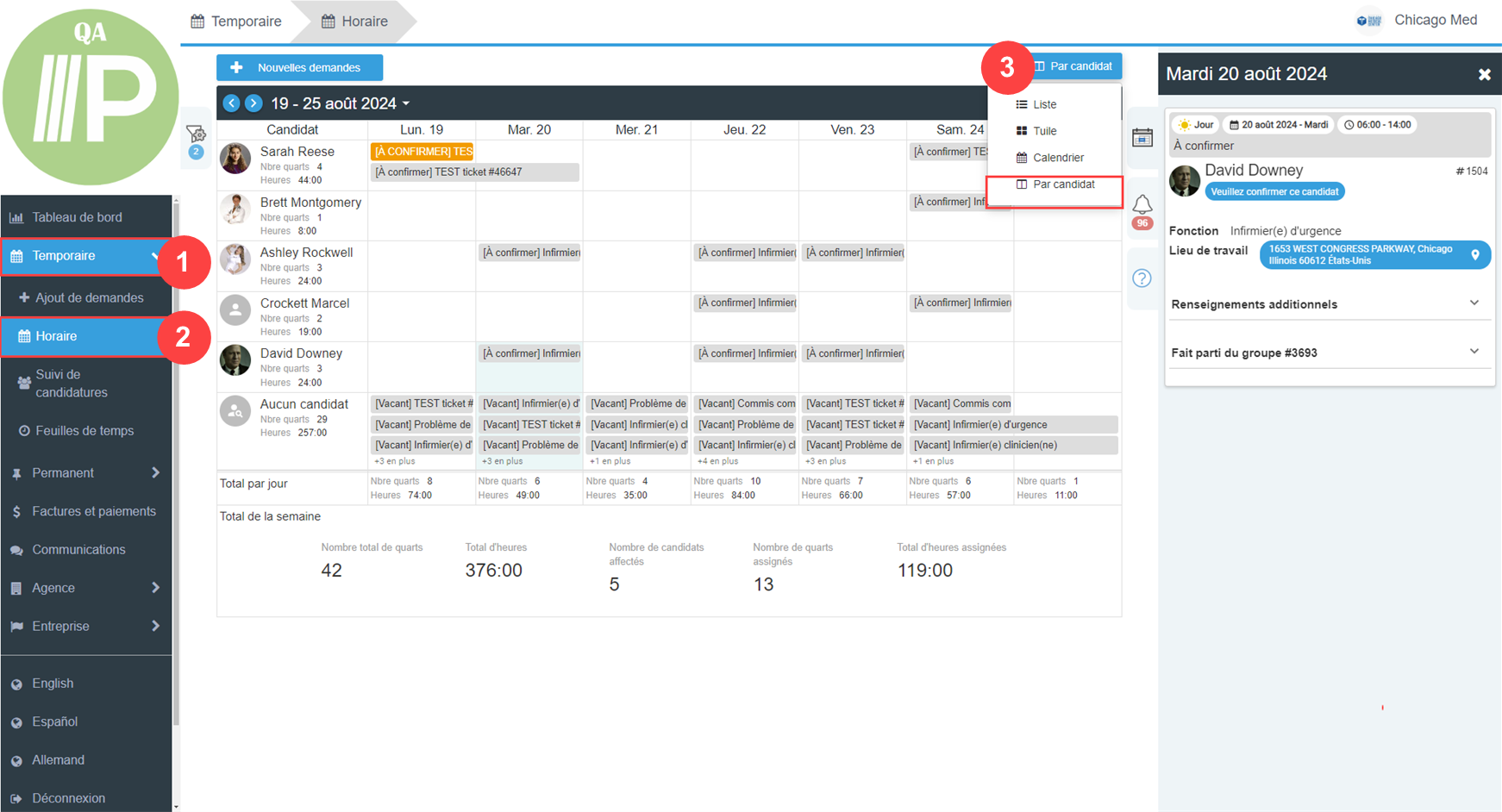Image resolution: width=1502 pixels, height=812 pixels.
Task: Select Liste view from dropdown menu
Action: pos(1044,104)
